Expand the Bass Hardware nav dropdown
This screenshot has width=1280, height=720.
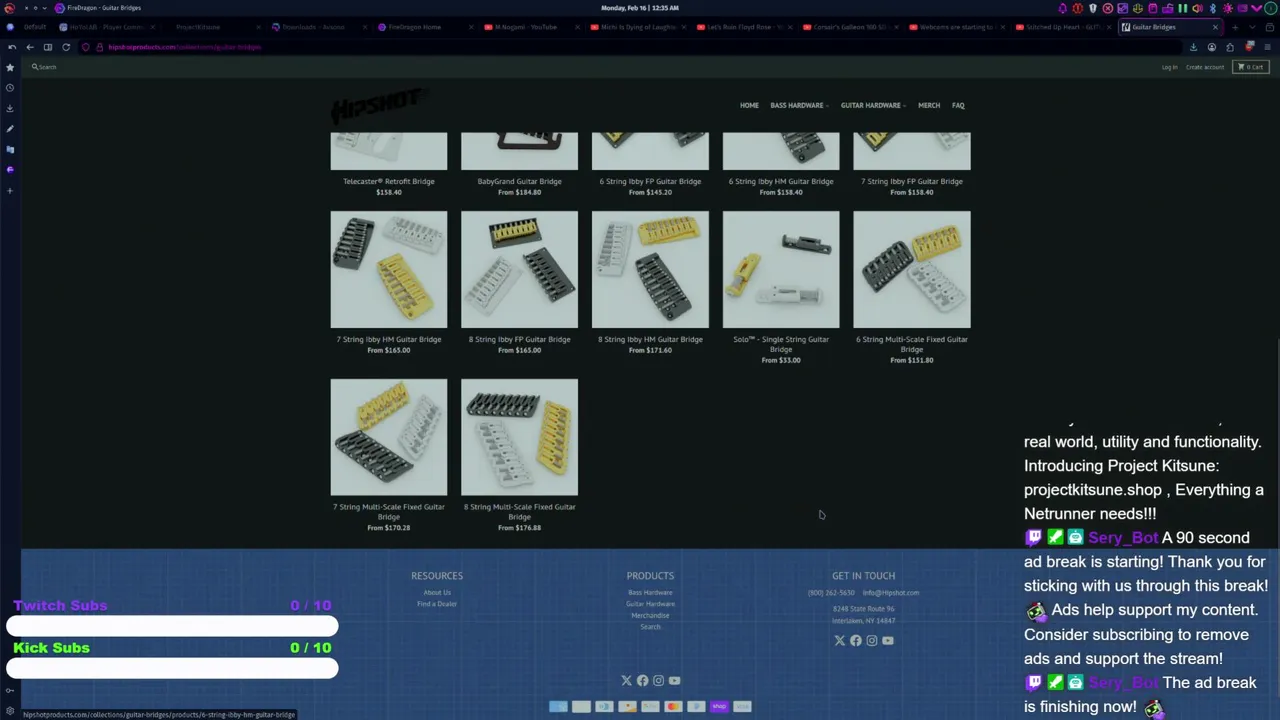(798, 105)
